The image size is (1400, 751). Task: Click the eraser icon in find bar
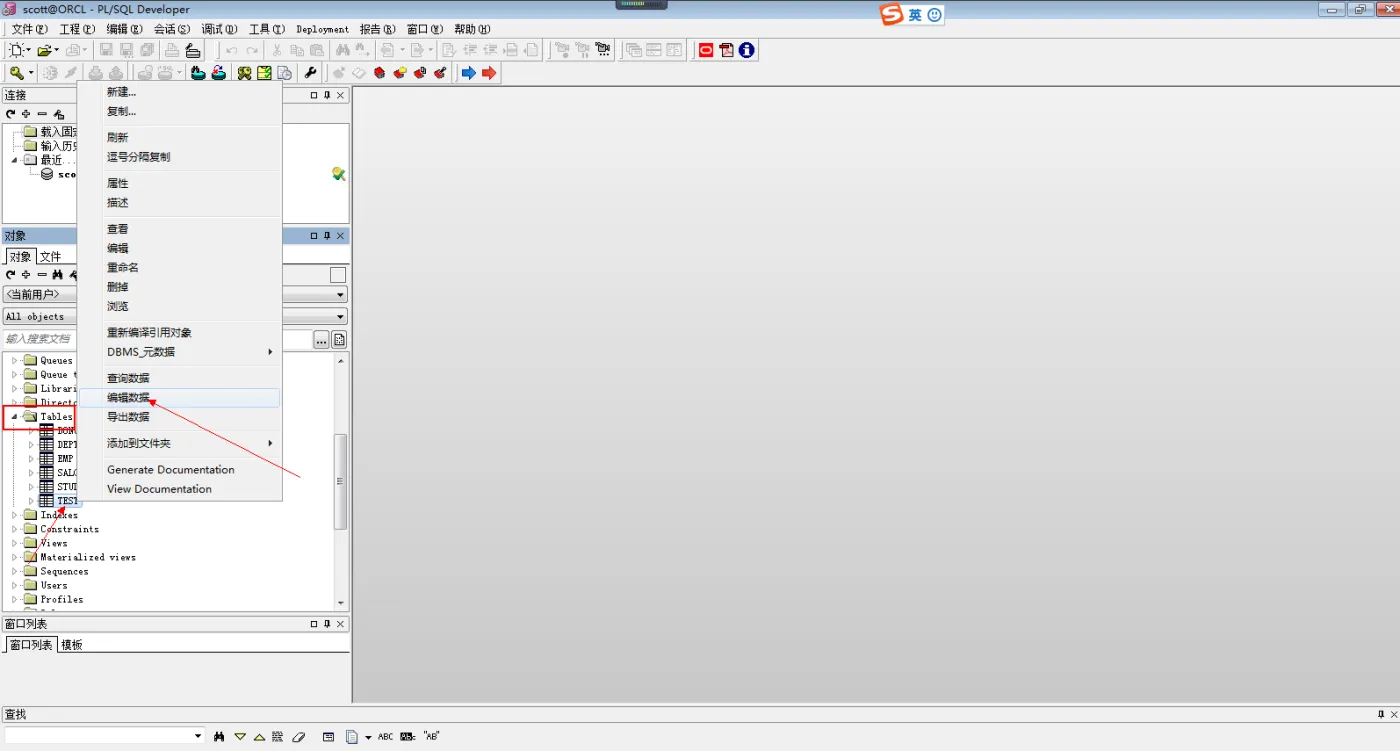298,737
